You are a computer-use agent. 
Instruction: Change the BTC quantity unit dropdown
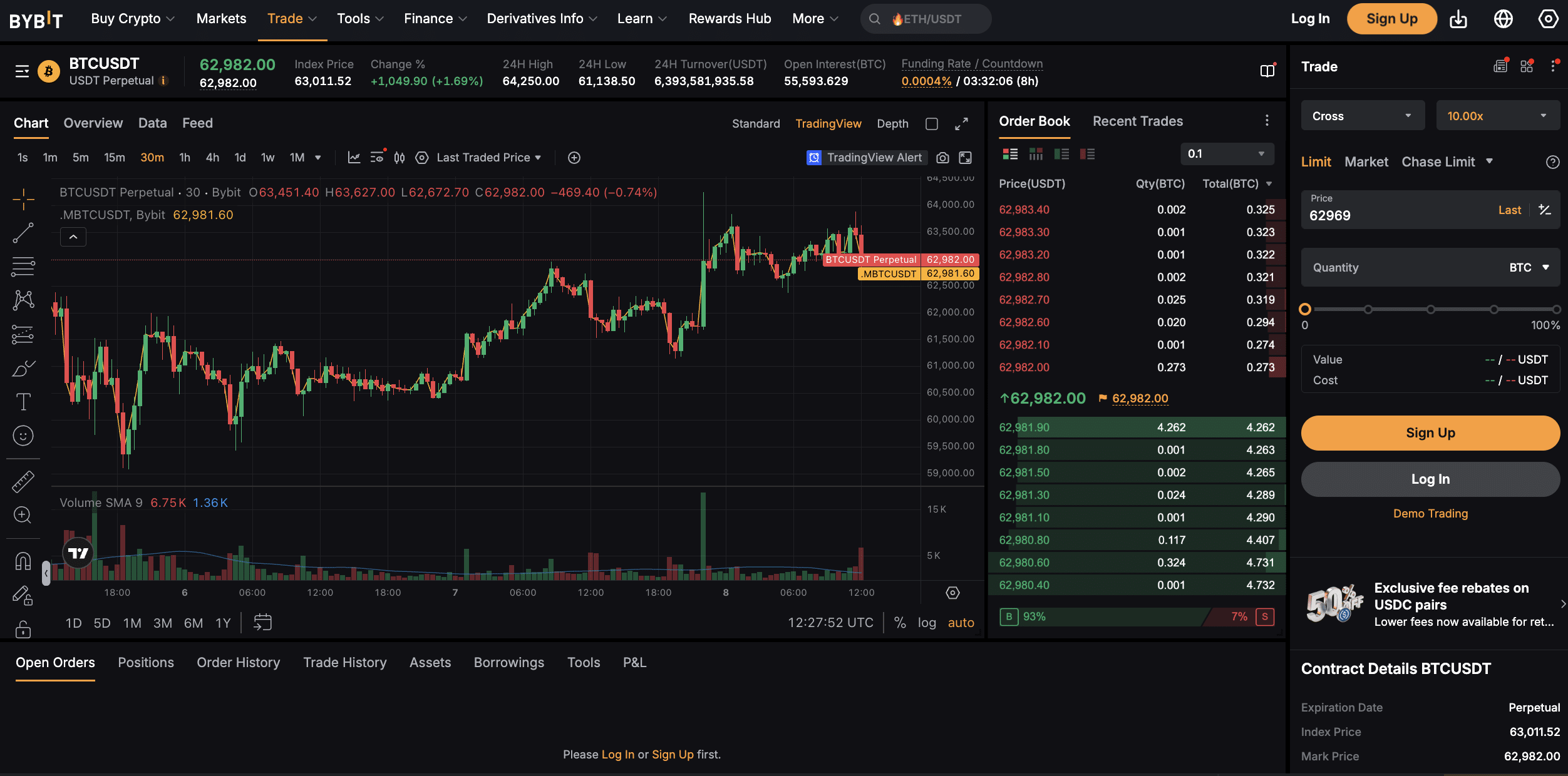tap(1529, 267)
